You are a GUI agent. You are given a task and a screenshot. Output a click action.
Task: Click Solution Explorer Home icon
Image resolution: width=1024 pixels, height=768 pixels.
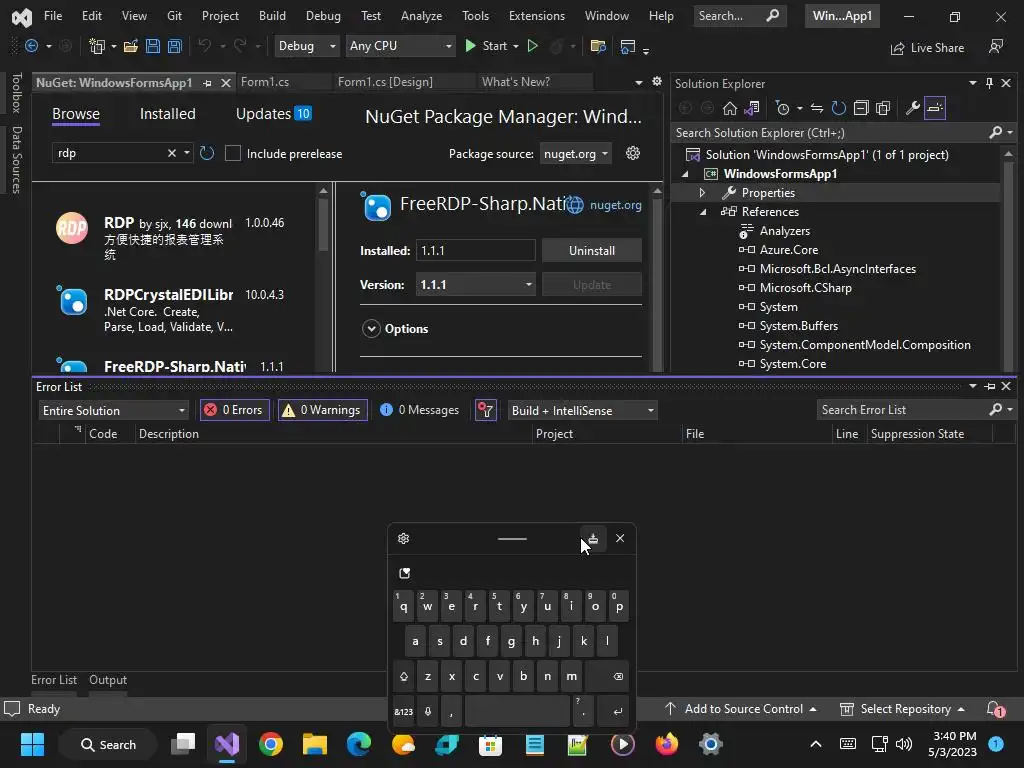pos(729,108)
